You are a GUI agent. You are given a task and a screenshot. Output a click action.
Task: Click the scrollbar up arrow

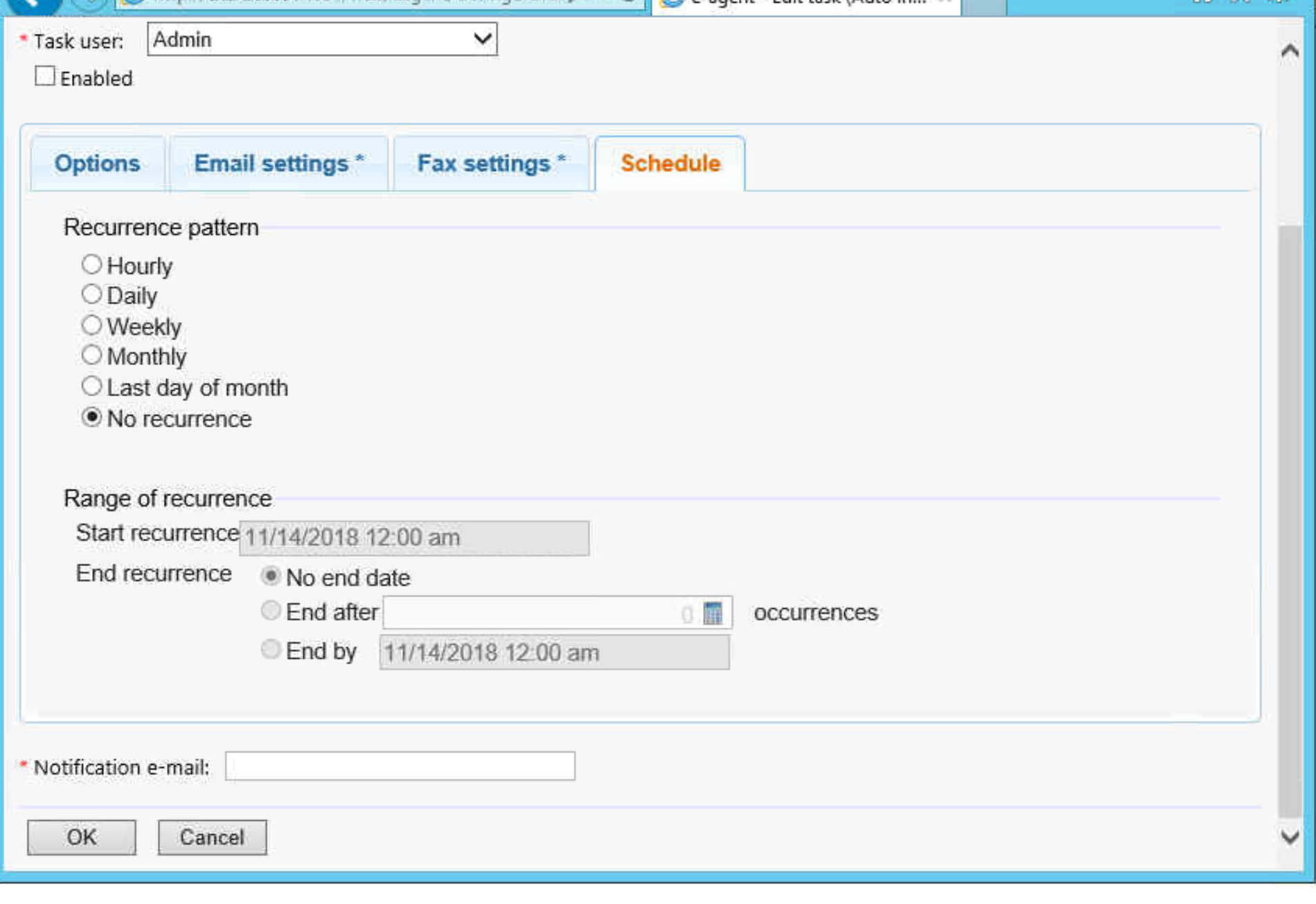click(1290, 51)
